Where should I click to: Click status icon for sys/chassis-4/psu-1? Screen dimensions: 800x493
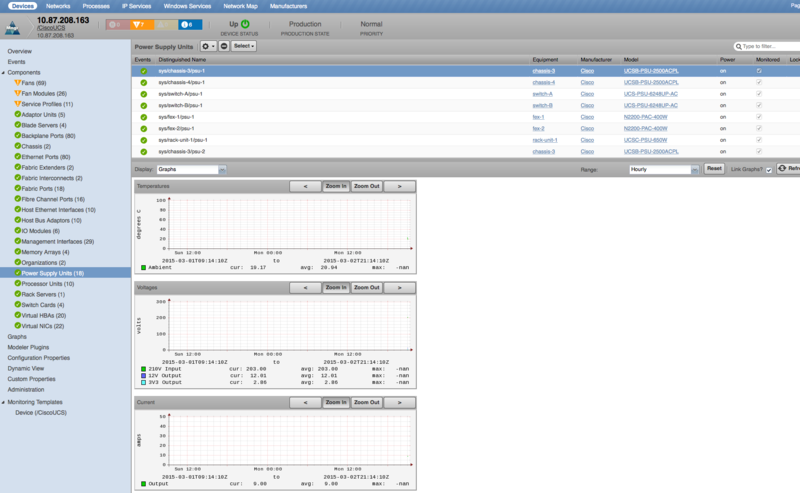click(x=144, y=83)
